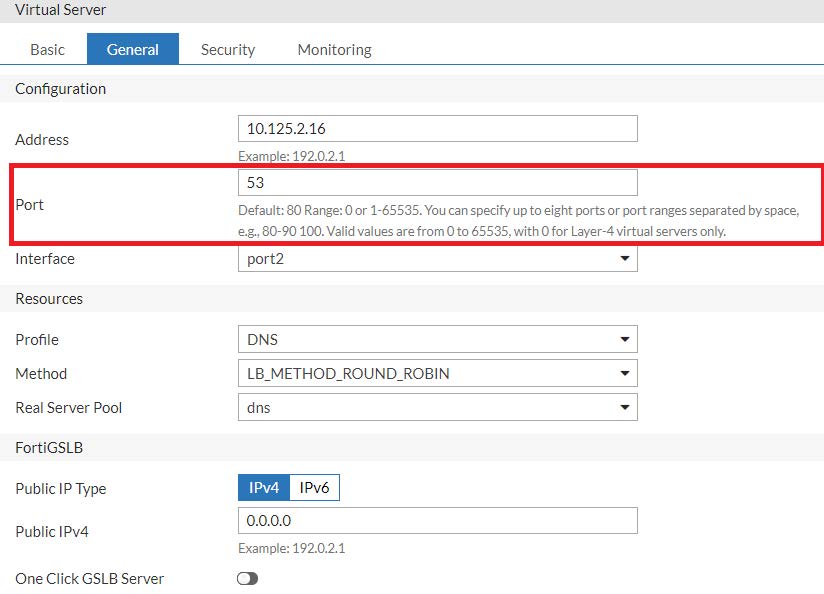Select IPv4 as Public IP Type

(265, 487)
